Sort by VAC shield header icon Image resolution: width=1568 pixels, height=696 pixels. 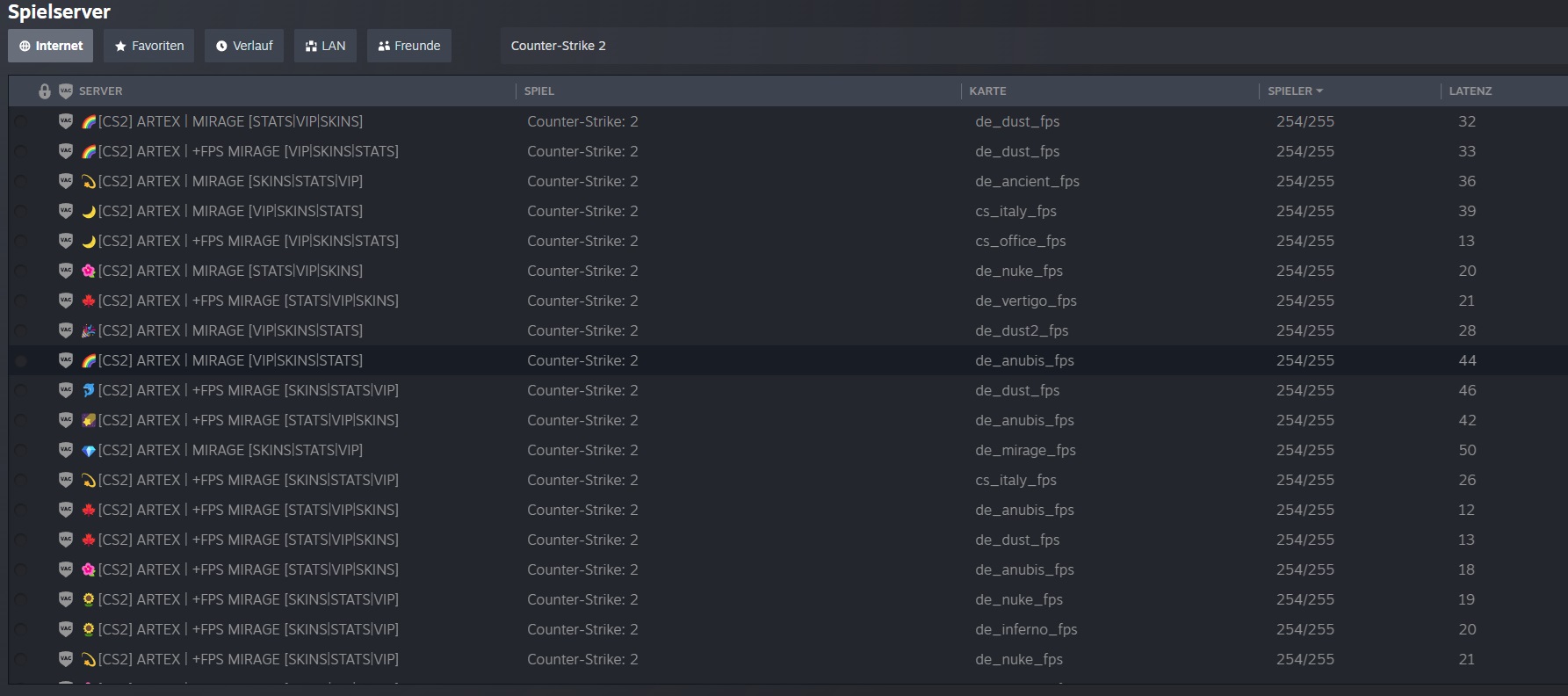pos(66,91)
